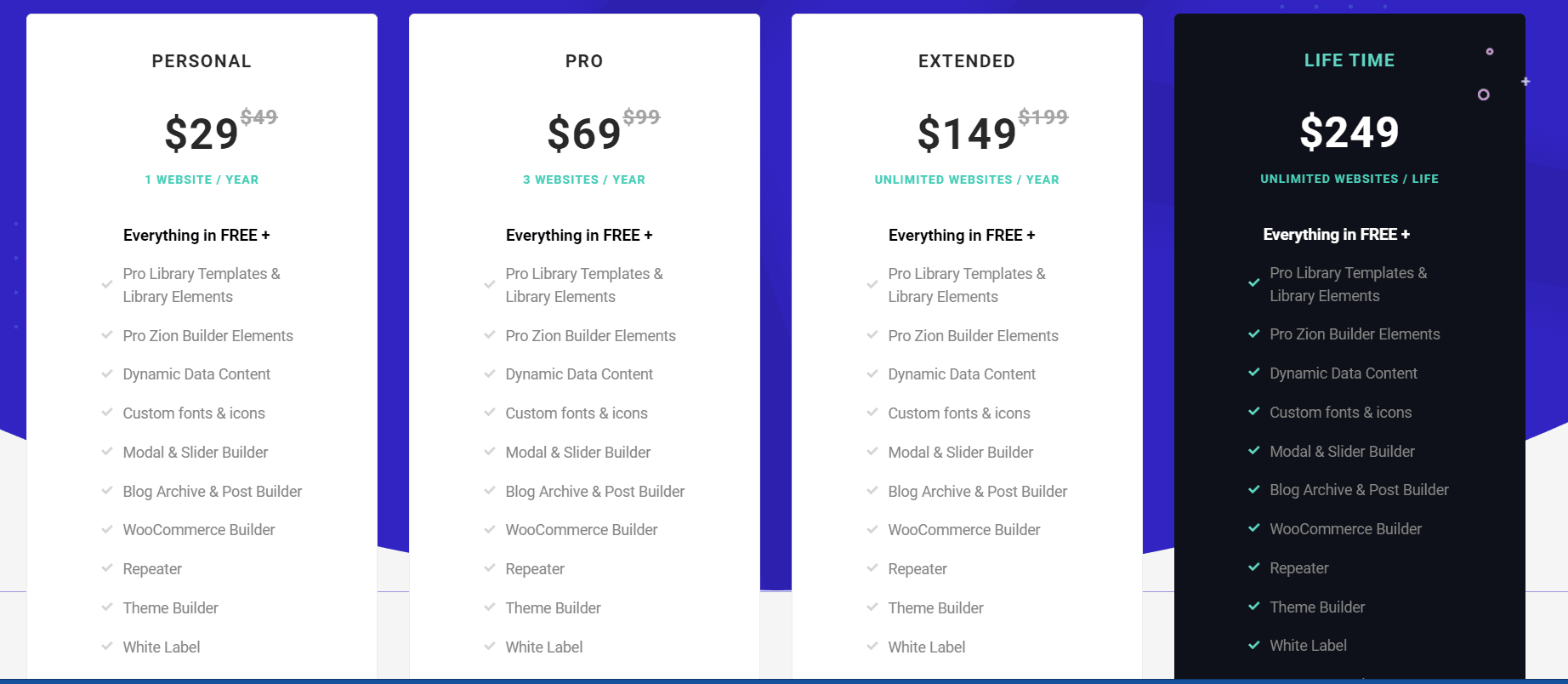Click the UNLIMITED WEBSITES / LIFE label
The height and width of the screenshot is (684, 1568).
coord(1349,179)
